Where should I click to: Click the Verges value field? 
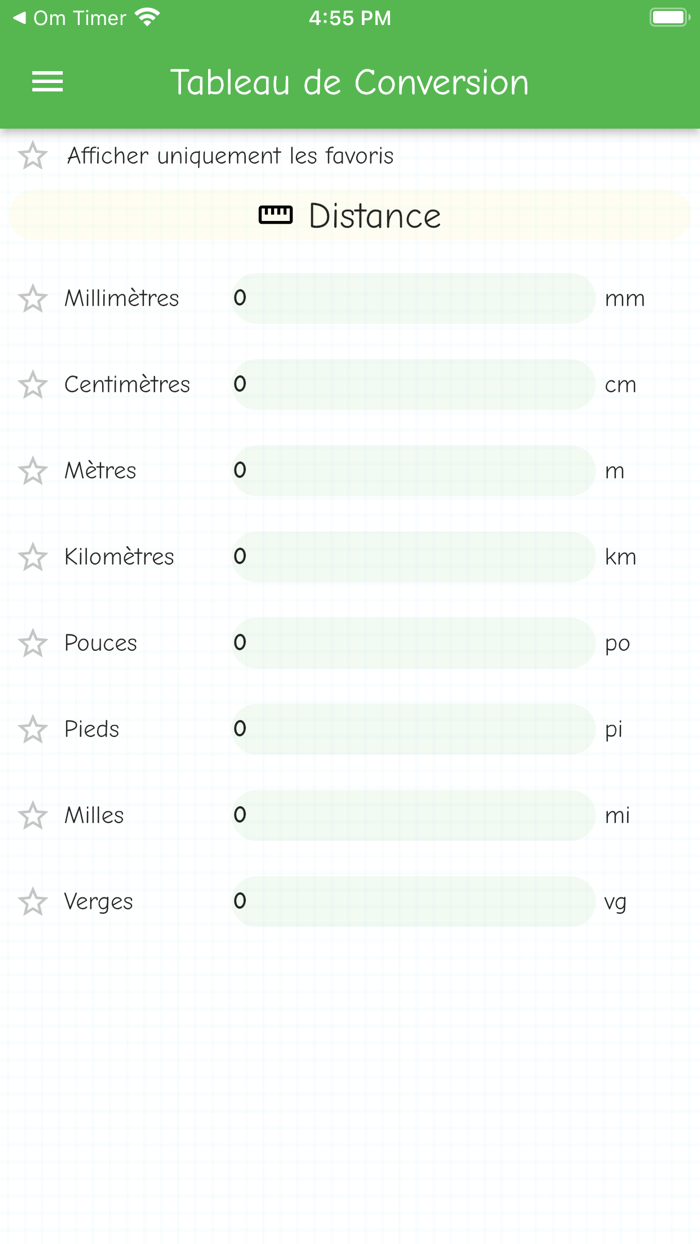[412, 901]
